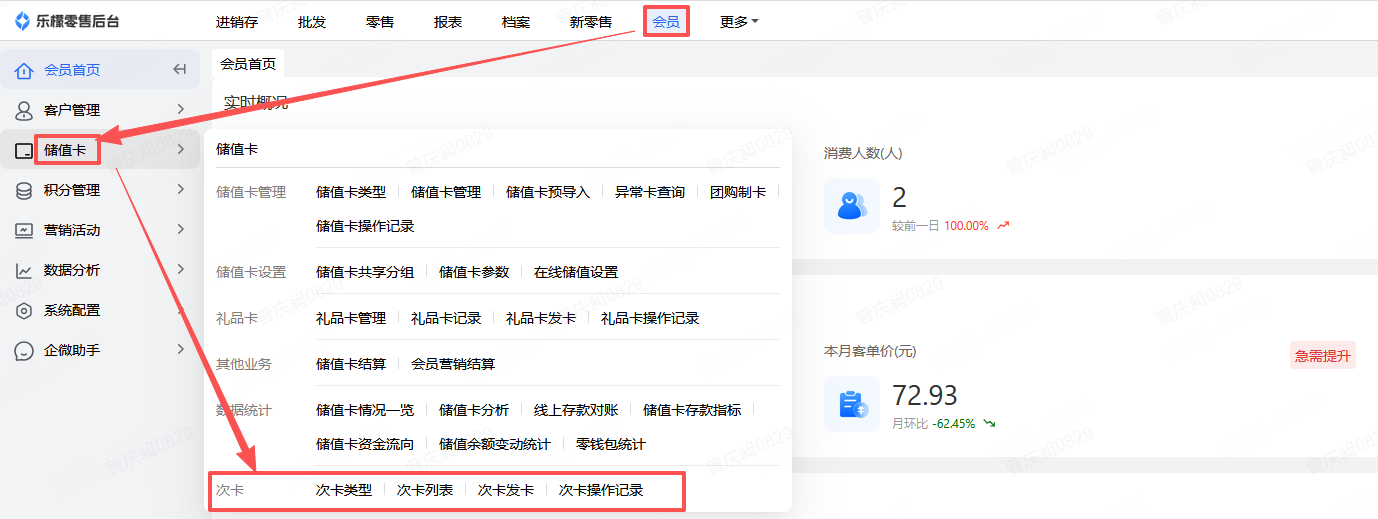1378x519 pixels.
Task: Click the 会员首页 home icon in the sidebar
Action: click(x=24, y=70)
